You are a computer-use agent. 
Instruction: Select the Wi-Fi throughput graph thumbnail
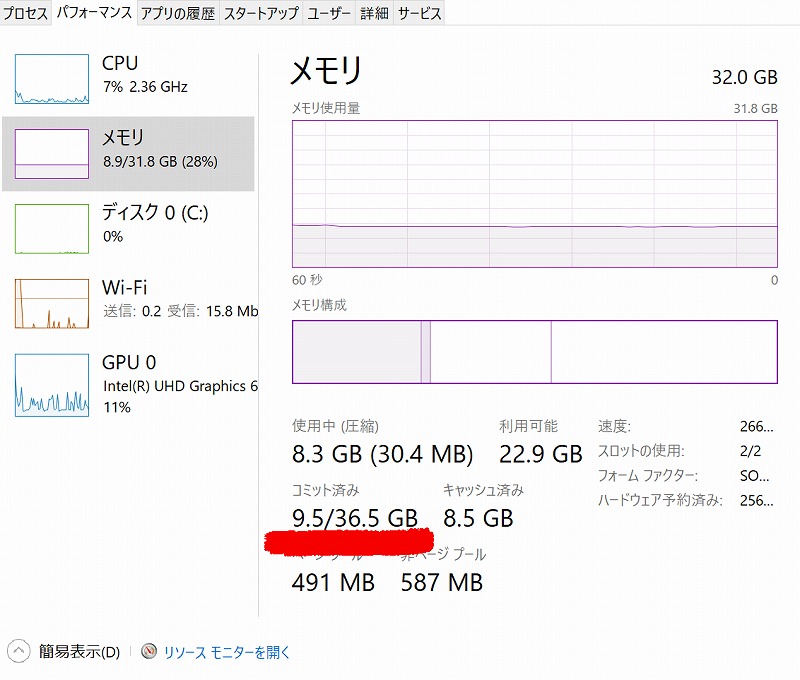[x=52, y=304]
